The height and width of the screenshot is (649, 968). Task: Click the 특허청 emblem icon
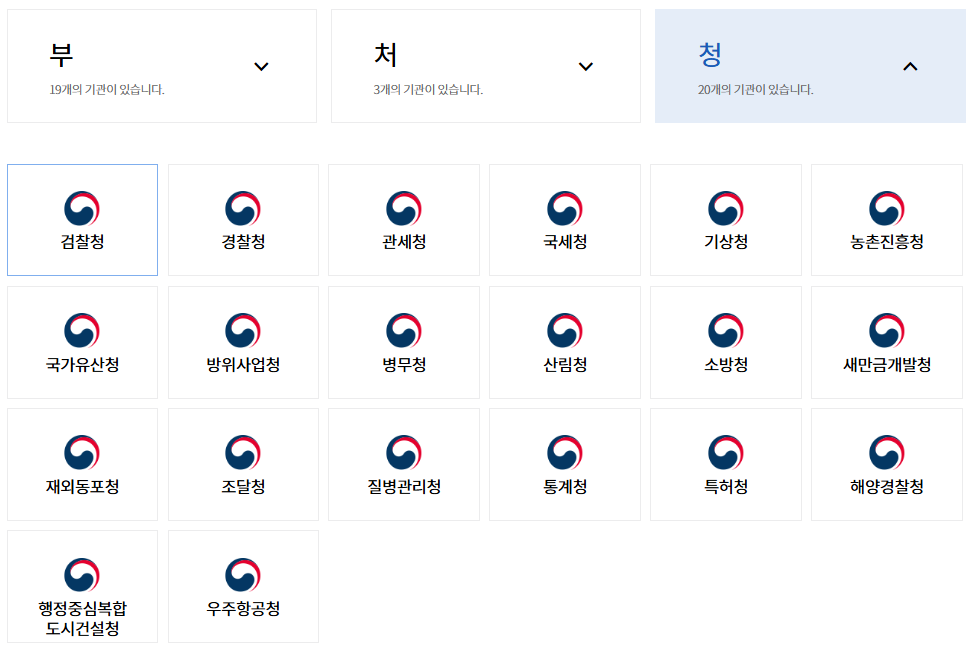click(x=726, y=453)
